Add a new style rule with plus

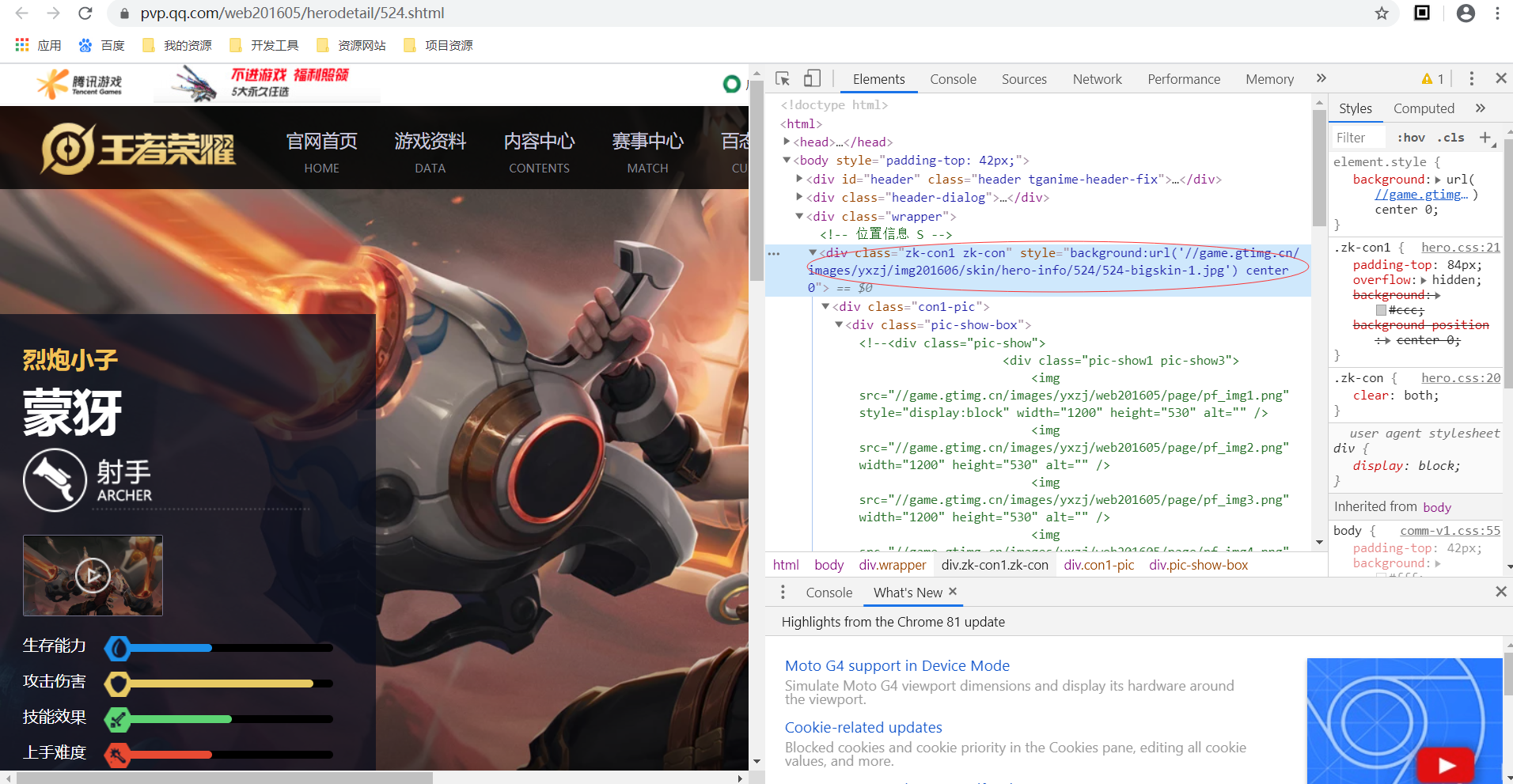tap(1485, 138)
